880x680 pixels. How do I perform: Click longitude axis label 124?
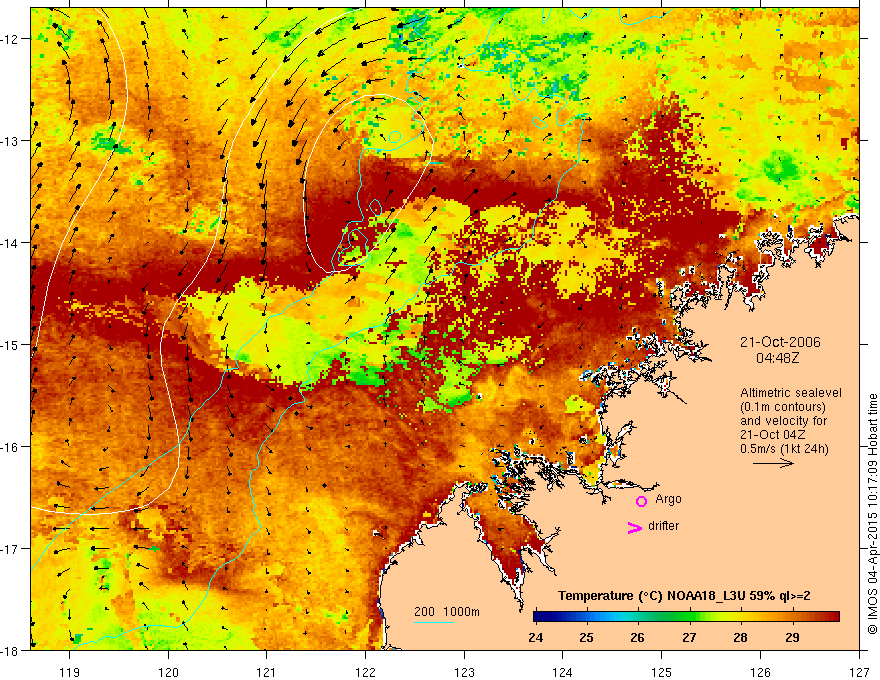(x=563, y=673)
